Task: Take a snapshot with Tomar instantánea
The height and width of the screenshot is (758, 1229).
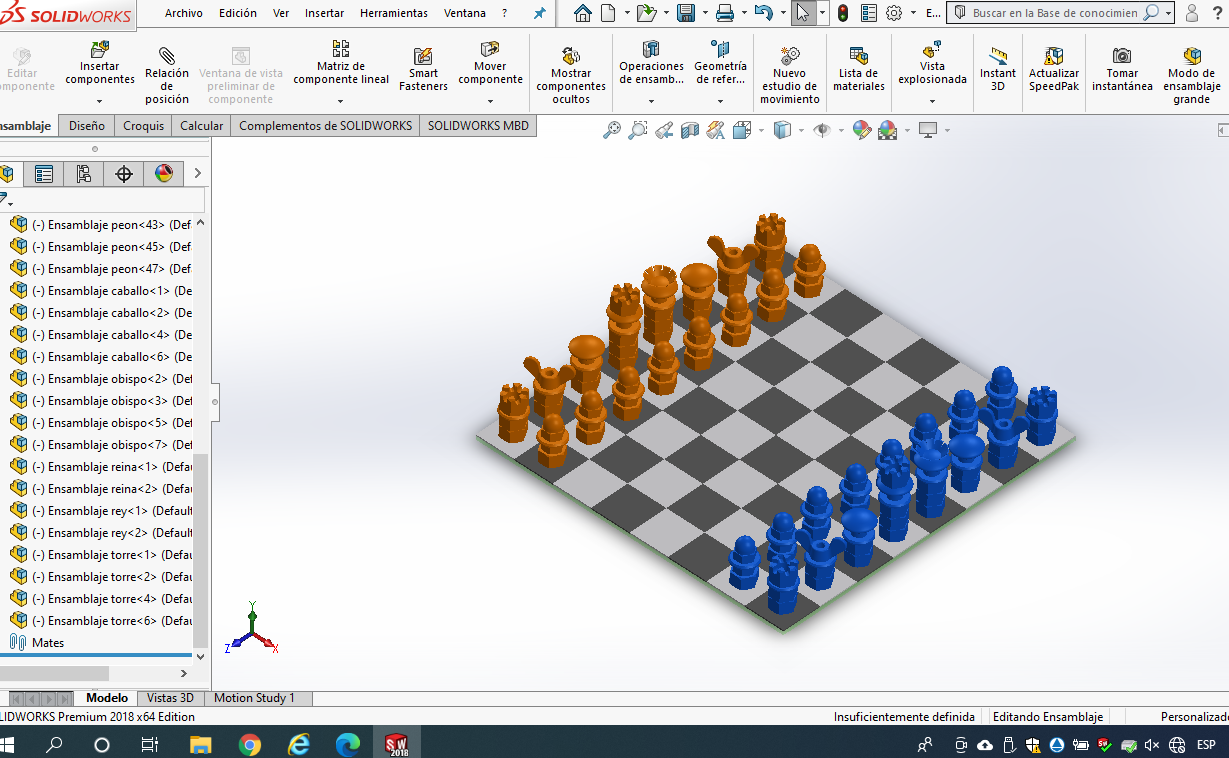Action: pyautogui.click(x=1122, y=69)
